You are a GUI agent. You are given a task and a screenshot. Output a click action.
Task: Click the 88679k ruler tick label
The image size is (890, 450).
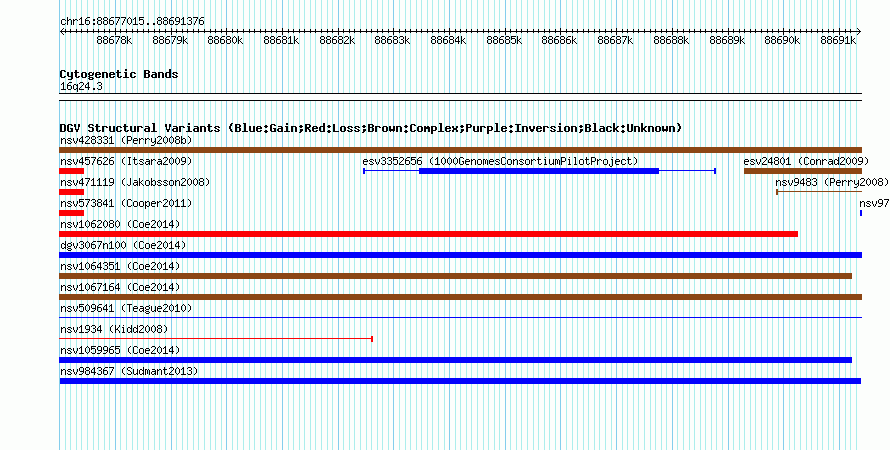(170, 40)
